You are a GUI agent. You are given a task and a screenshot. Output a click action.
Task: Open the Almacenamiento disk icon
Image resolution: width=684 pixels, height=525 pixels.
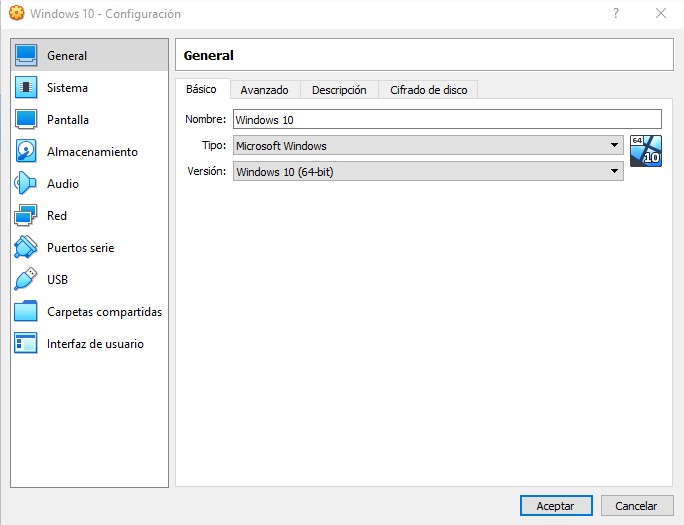coord(26,151)
